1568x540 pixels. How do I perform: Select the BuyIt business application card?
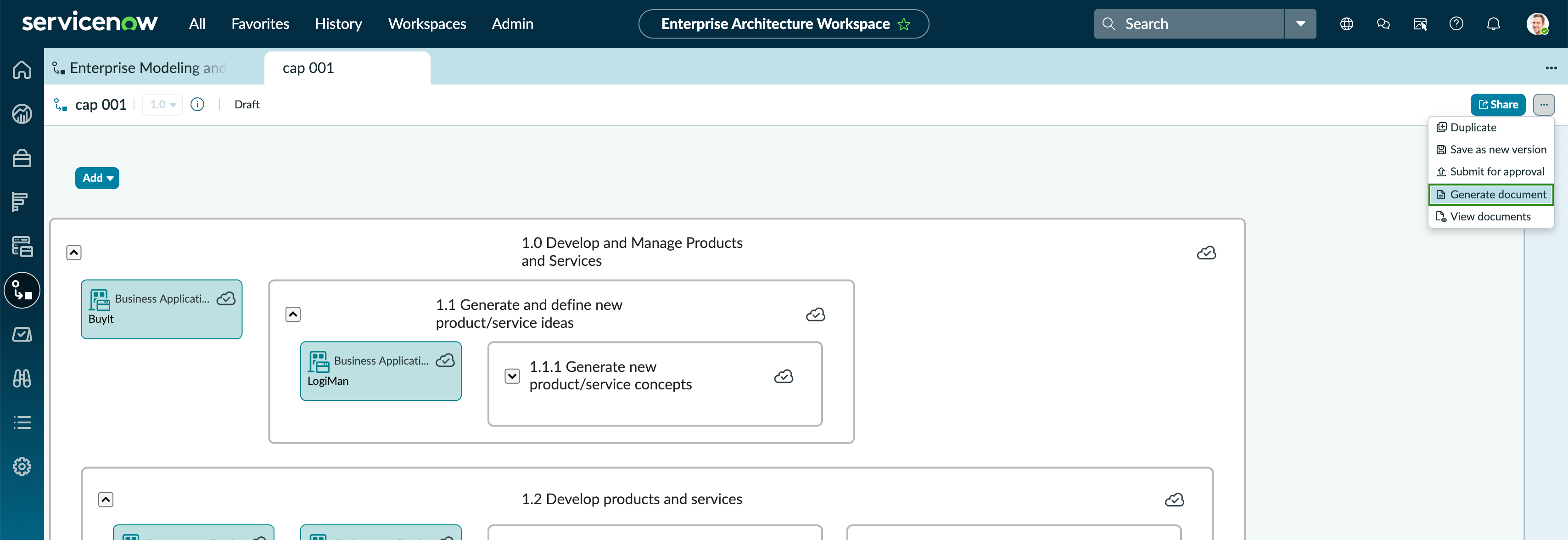(x=161, y=309)
